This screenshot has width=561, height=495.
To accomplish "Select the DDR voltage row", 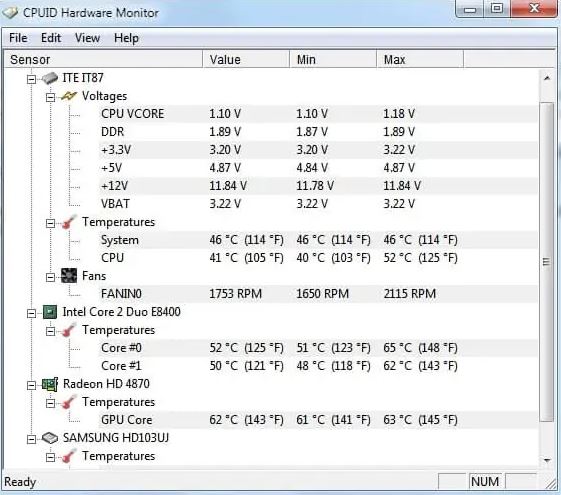I will point(318,132).
